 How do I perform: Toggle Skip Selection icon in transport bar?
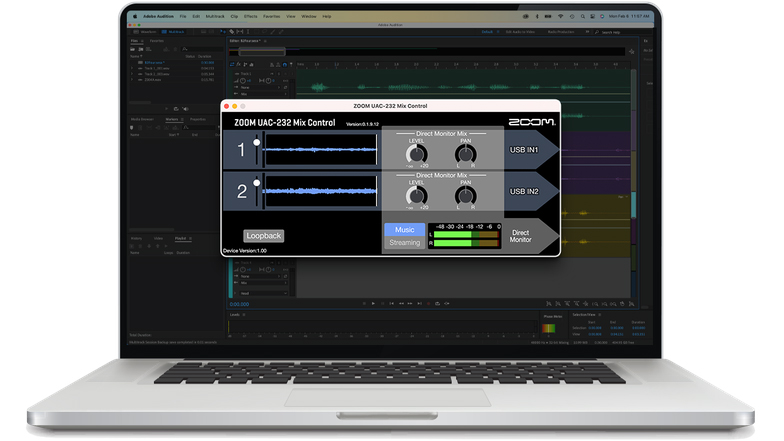(x=446, y=304)
